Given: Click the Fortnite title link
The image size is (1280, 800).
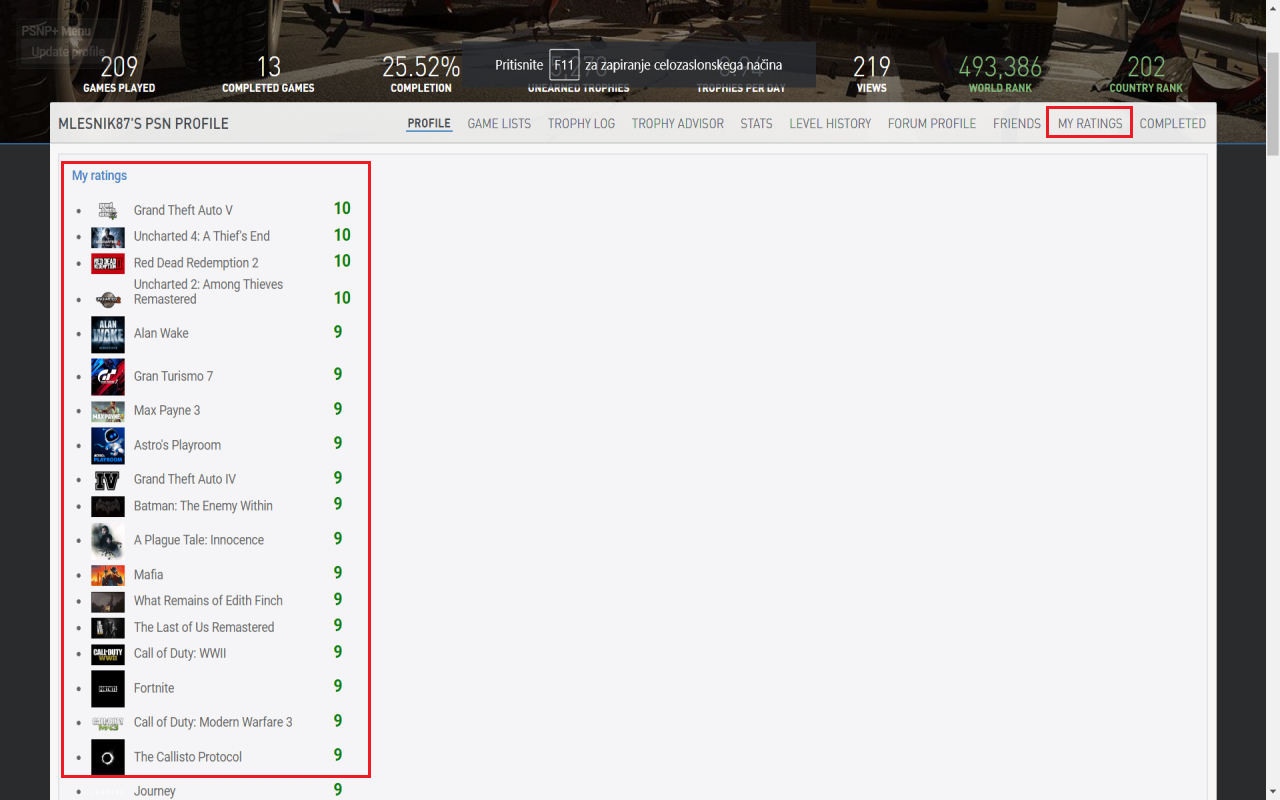Looking at the screenshot, I should tap(154, 688).
